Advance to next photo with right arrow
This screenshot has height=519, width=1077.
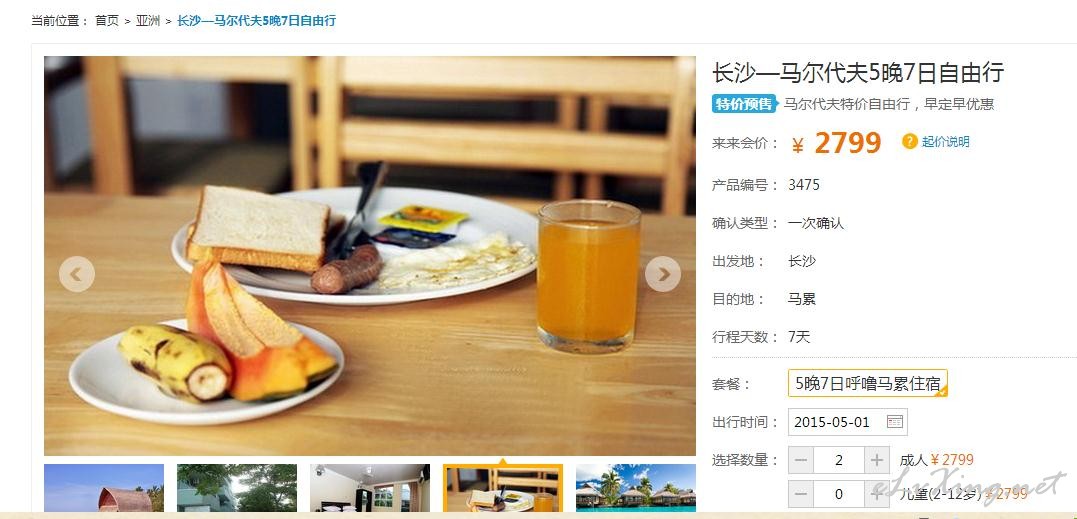coord(663,274)
